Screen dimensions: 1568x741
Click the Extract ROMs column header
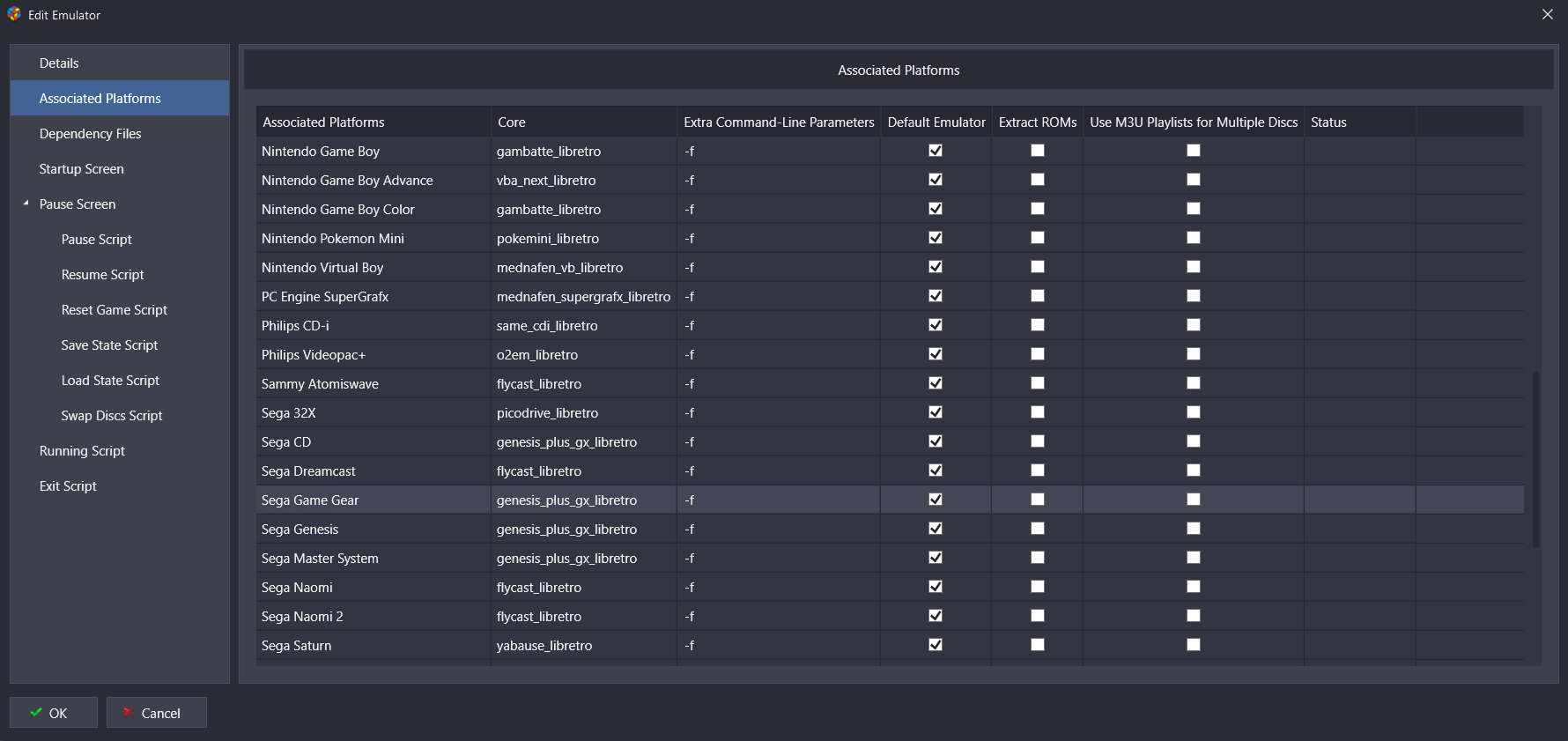point(1038,122)
